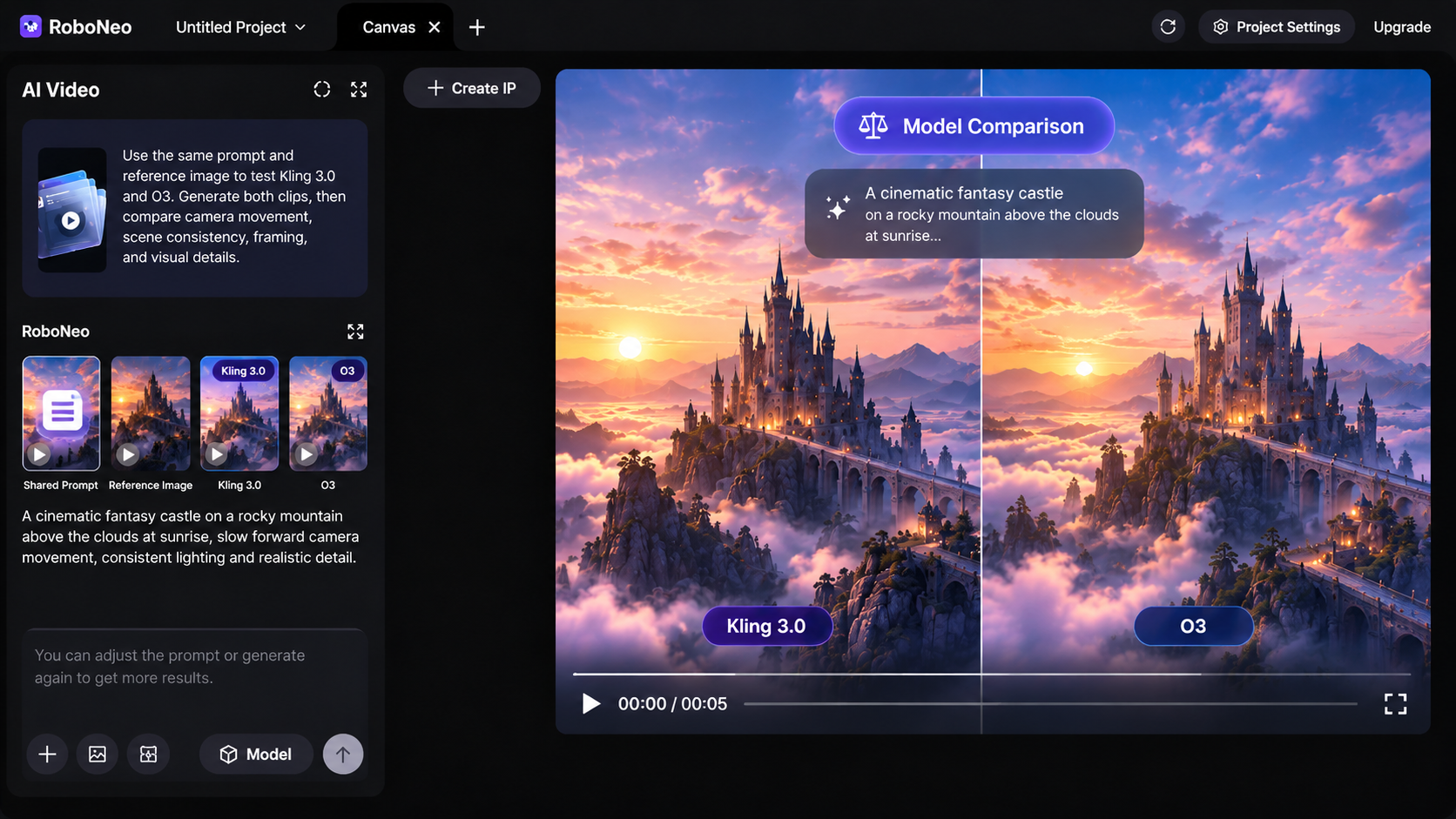Image resolution: width=1456 pixels, height=819 pixels.
Task: Click the AI Video instruction card icon
Action: click(x=72, y=210)
